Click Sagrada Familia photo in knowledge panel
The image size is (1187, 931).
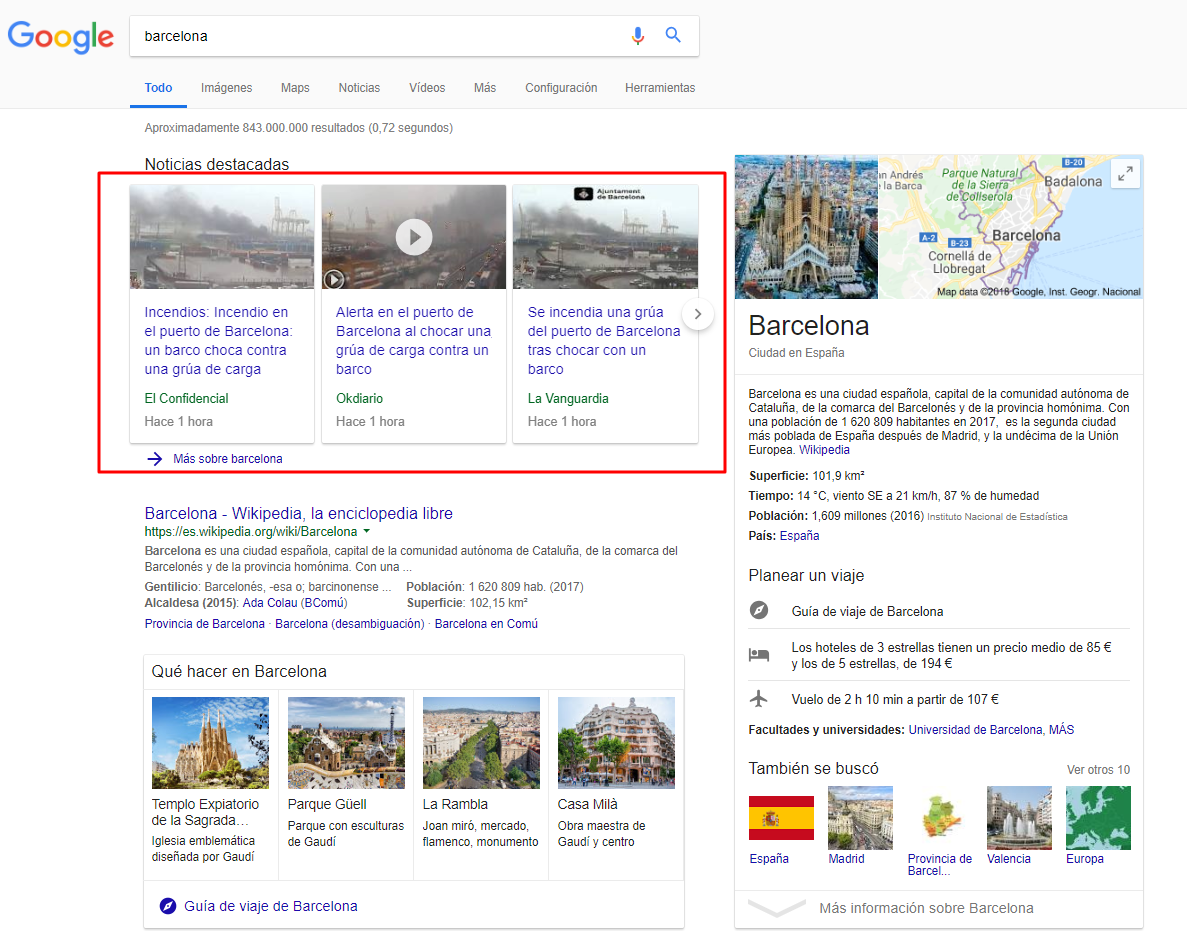806,227
